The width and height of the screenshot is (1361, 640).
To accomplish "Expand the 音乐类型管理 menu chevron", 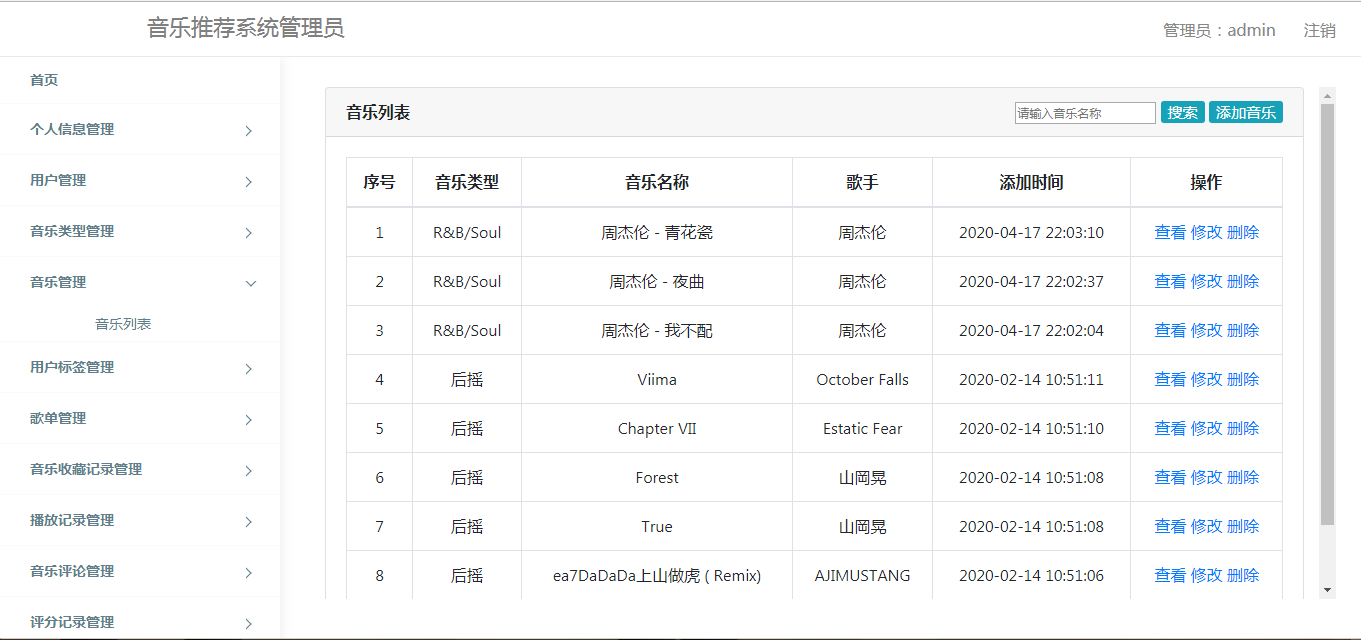I will tap(248, 232).
